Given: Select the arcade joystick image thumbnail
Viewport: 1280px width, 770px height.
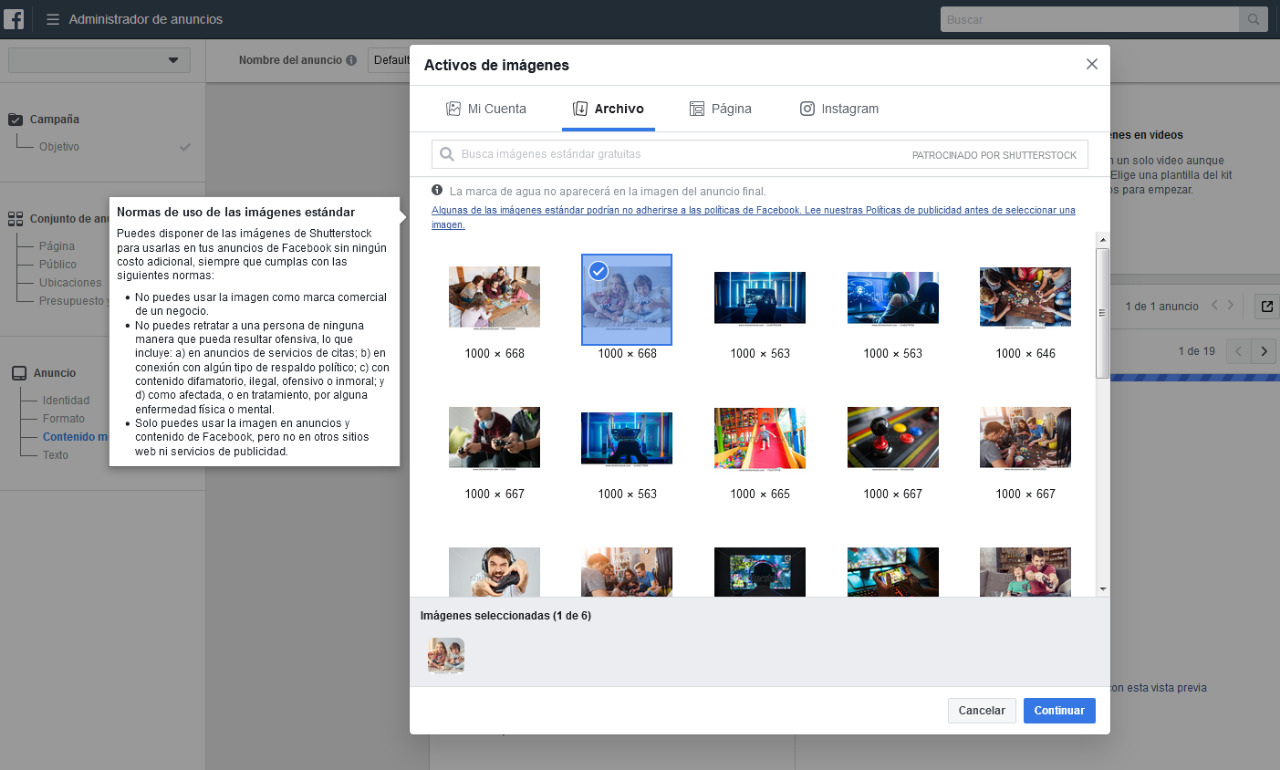Looking at the screenshot, I should coord(892,437).
